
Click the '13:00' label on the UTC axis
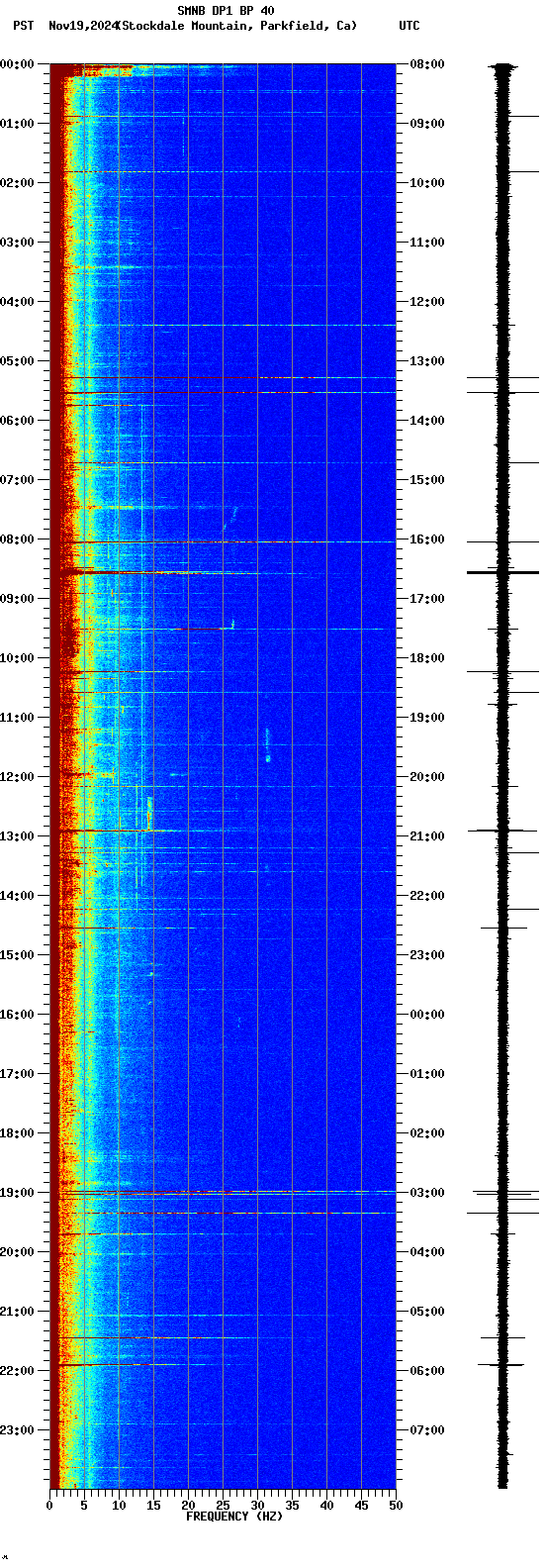(427, 361)
